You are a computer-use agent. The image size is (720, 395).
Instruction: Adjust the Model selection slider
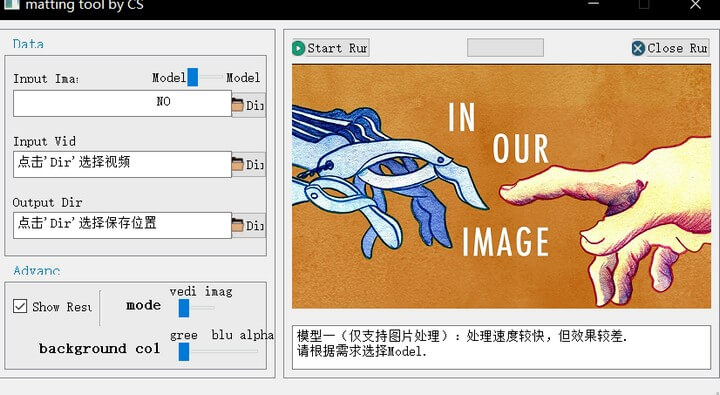[x=204, y=77]
